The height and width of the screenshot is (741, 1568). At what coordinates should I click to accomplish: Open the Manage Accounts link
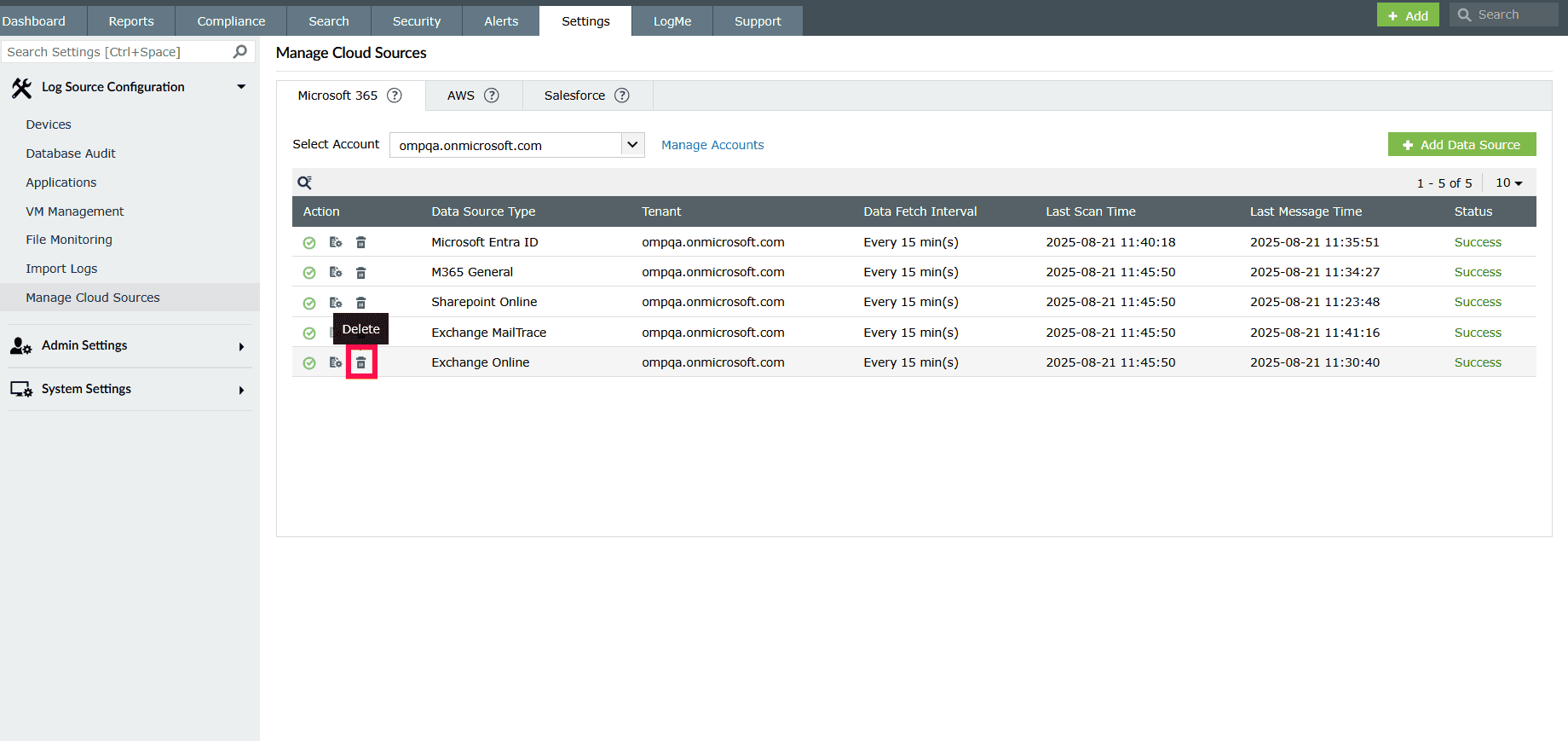pos(712,145)
